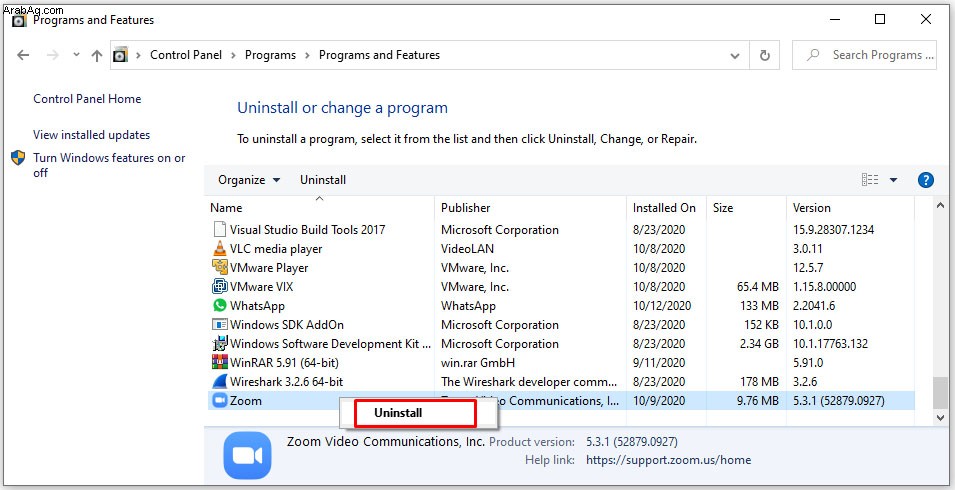The width and height of the screenshot is (955, 490).
Task: Select Windows SDK AddOn entry
Action: 287,324
